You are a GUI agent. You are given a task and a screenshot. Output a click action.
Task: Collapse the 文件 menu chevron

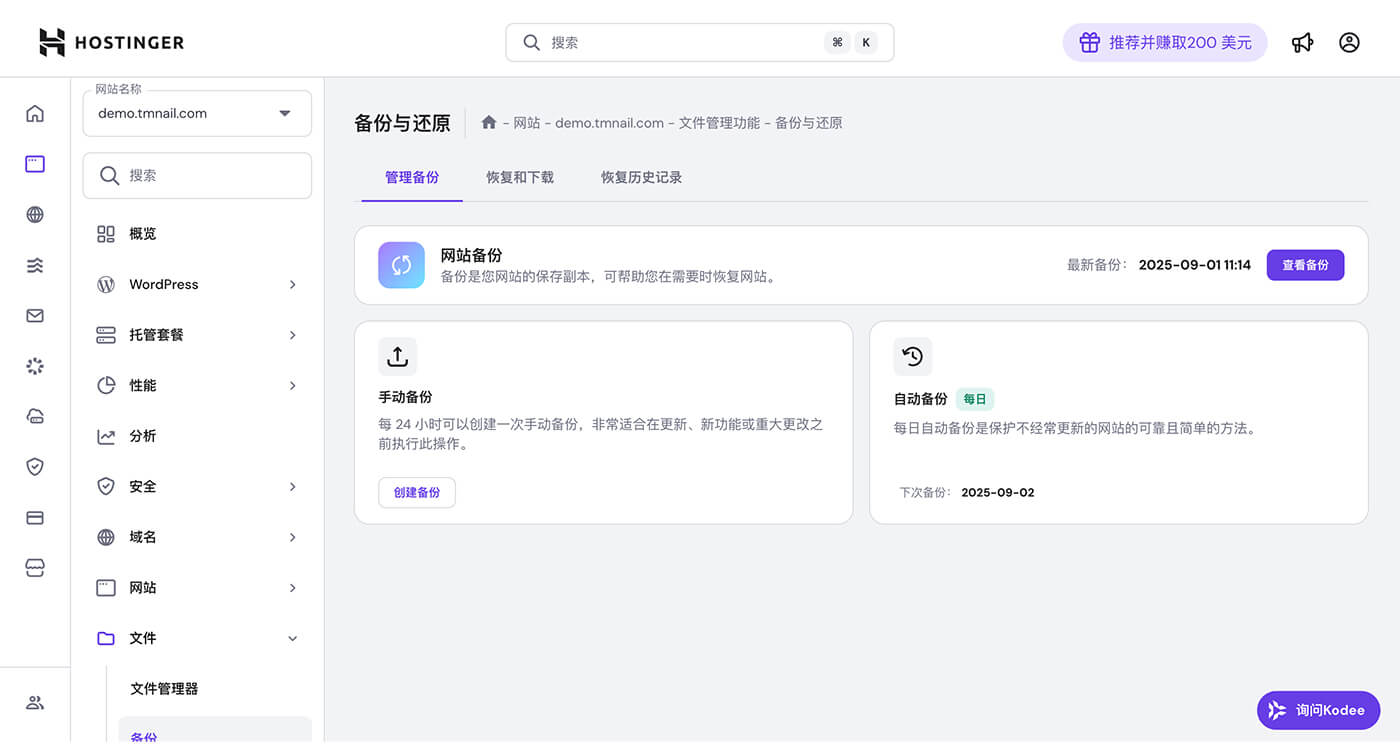point(292,638)
